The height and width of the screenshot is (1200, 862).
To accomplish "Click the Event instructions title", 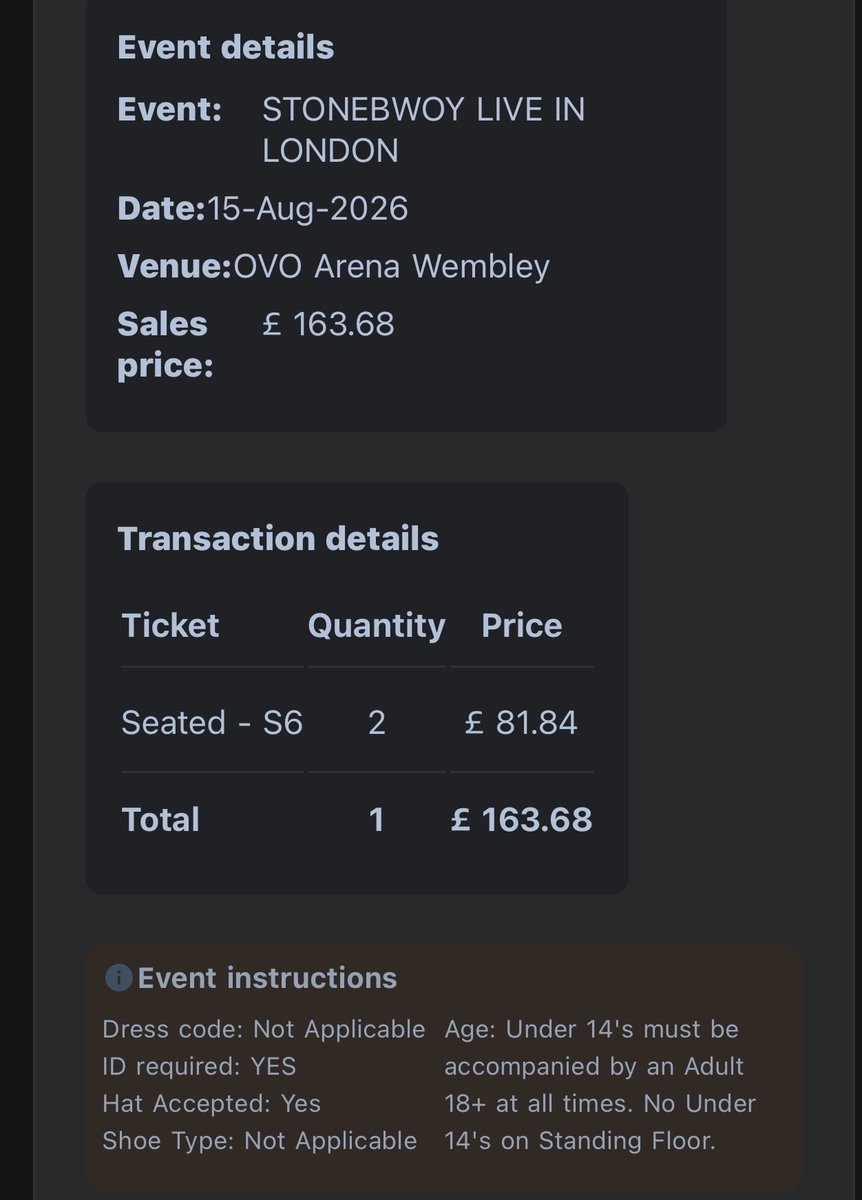I will pyautogui.click(x=267, y=978).
